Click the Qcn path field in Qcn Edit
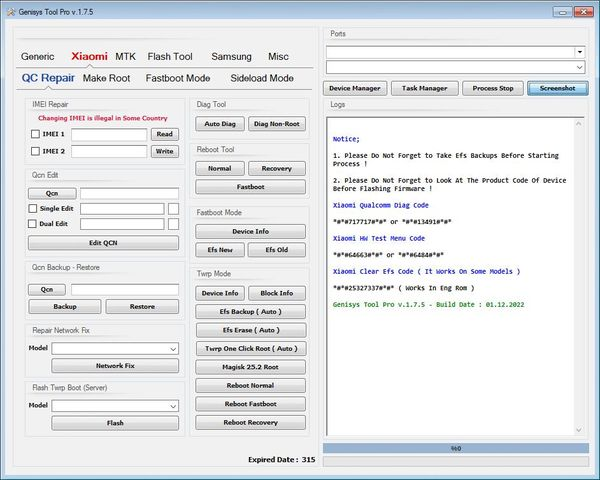 point(129,193)
